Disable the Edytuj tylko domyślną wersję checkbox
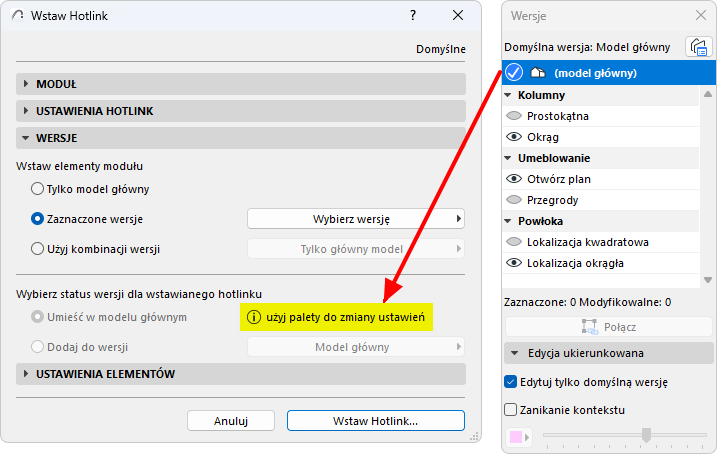The height and width of the screenshot is (454, 717). click(x=511, y=381)
